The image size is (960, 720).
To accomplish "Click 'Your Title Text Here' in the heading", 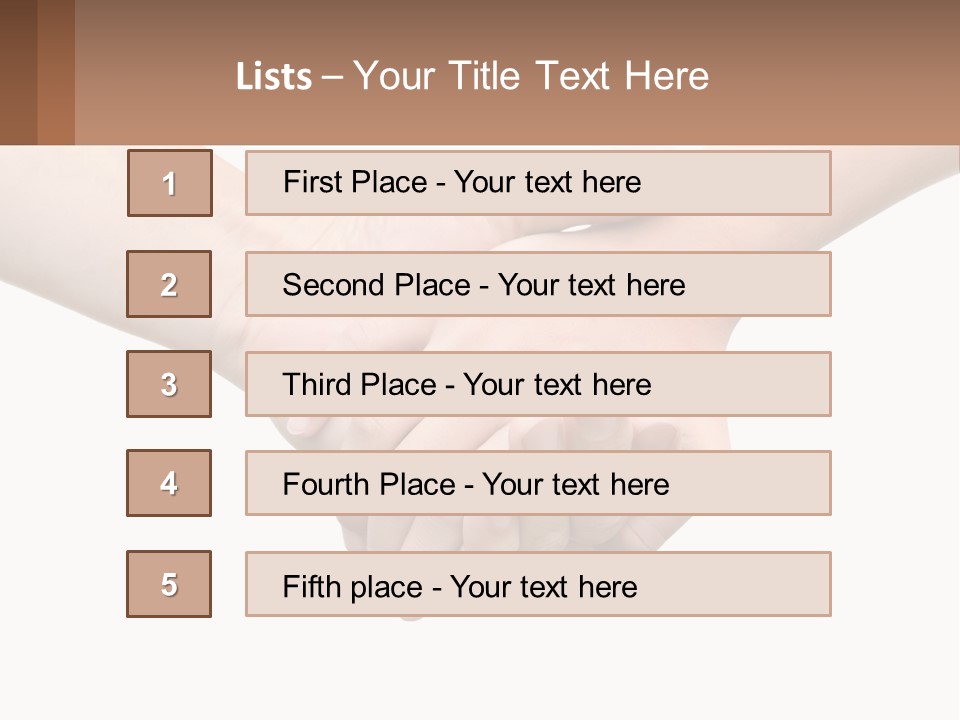I will (530, 77).
